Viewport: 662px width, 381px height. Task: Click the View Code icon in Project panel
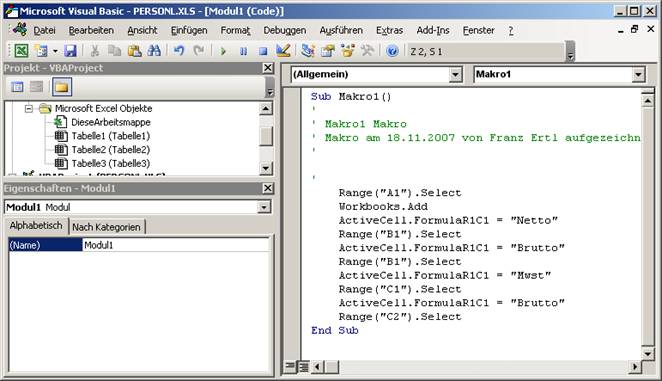pyautogui.click(x=17, y=87)
